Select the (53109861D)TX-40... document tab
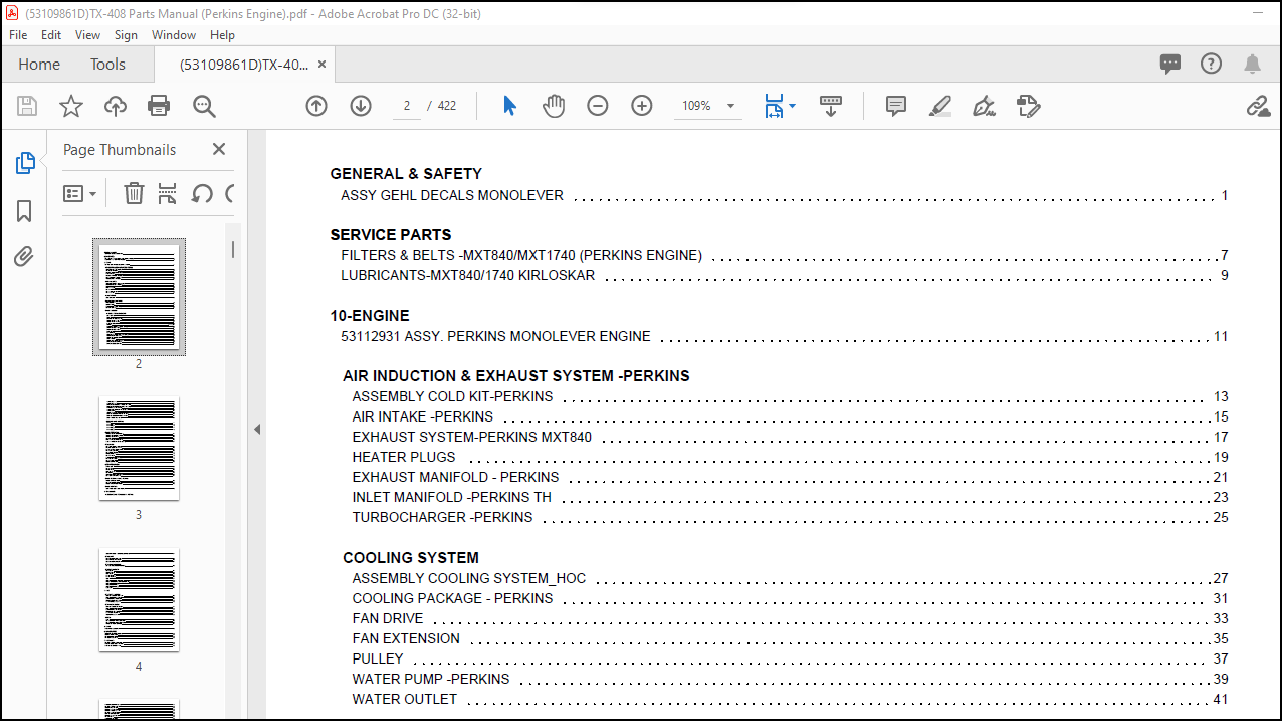The width and height of the screenshot is (1282, 721). [x=244, y=64]
